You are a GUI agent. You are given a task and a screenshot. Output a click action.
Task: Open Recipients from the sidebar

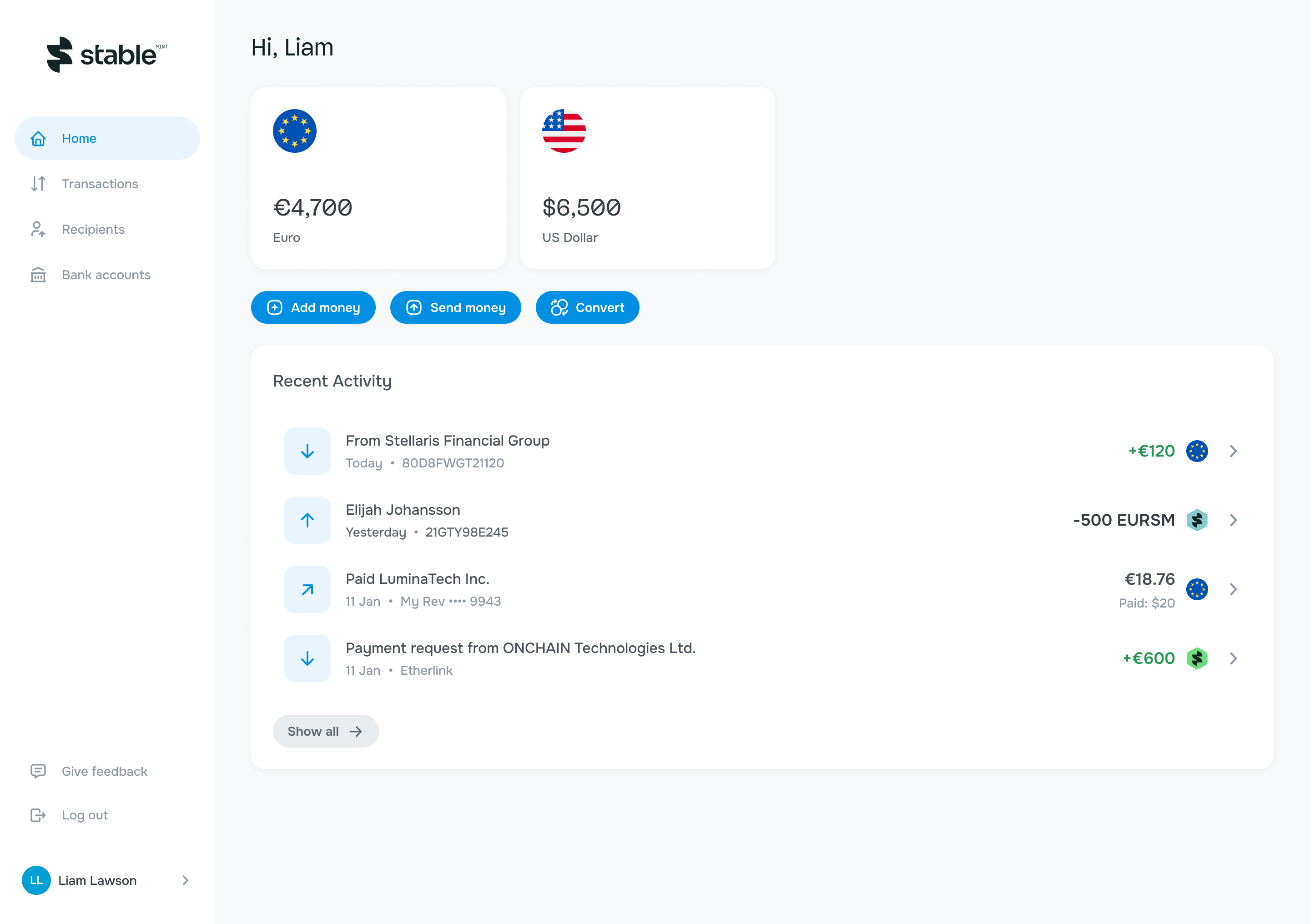coord(38,229)
